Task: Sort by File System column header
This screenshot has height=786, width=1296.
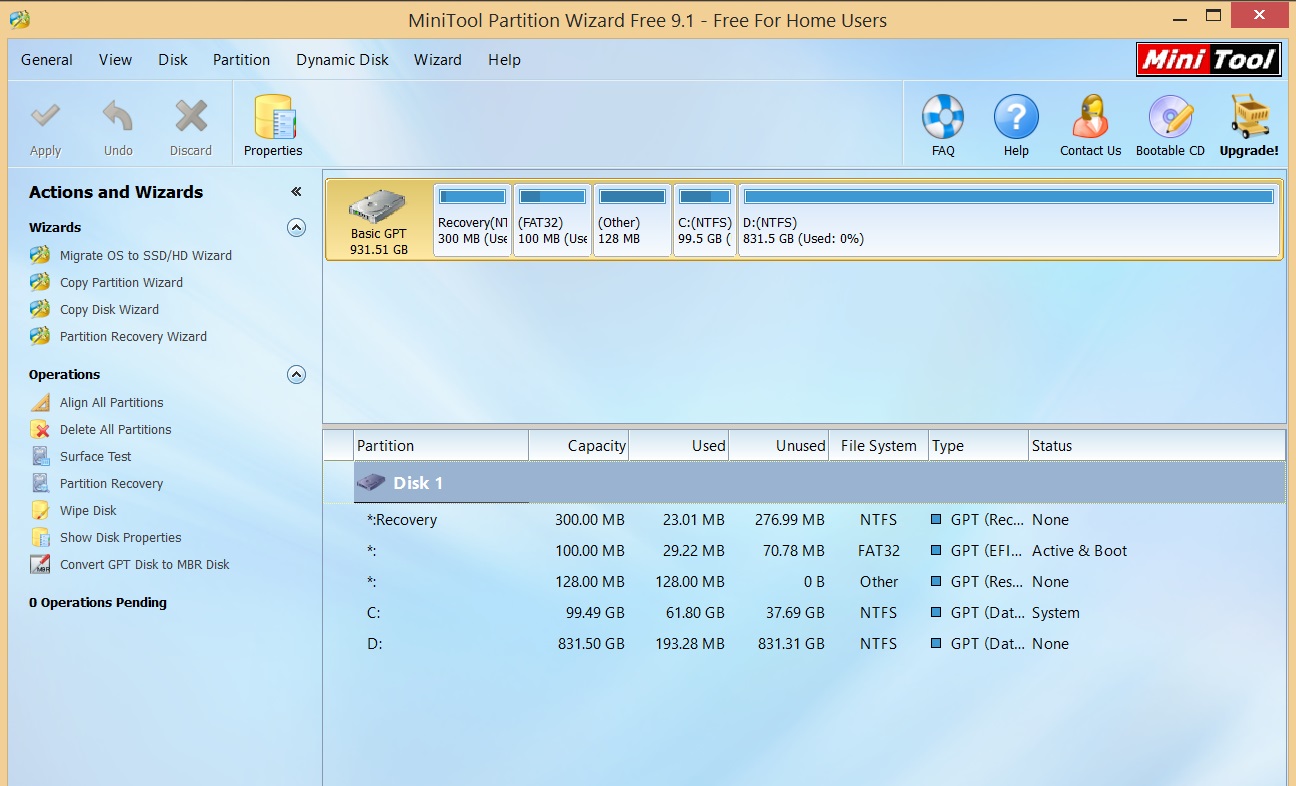Action: click(879, 446)
